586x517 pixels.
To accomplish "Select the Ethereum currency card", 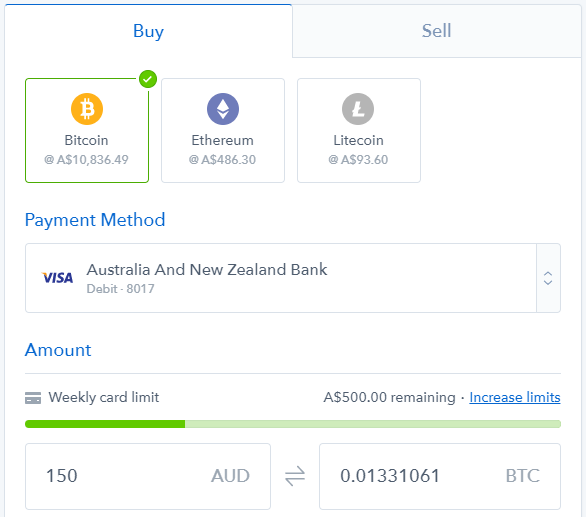I will point(223,130).
